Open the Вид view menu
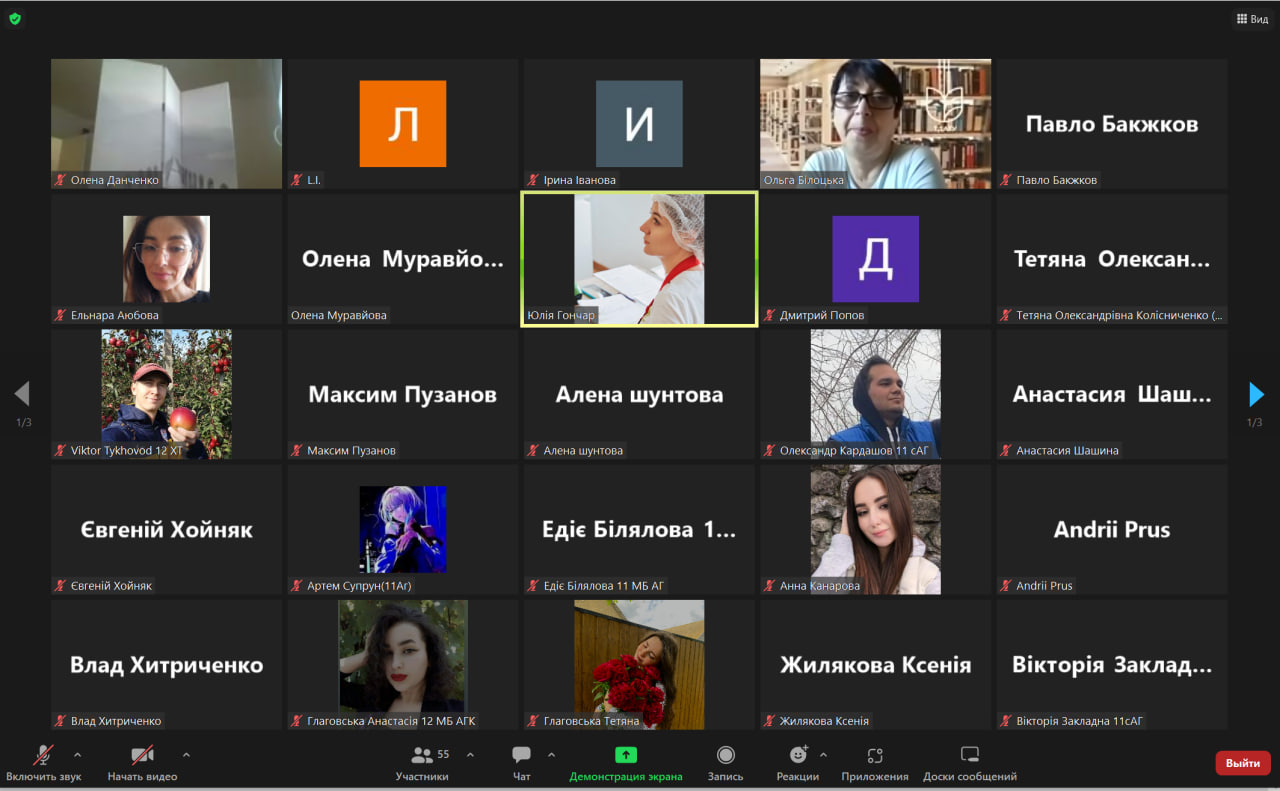 pos(1252,18)
